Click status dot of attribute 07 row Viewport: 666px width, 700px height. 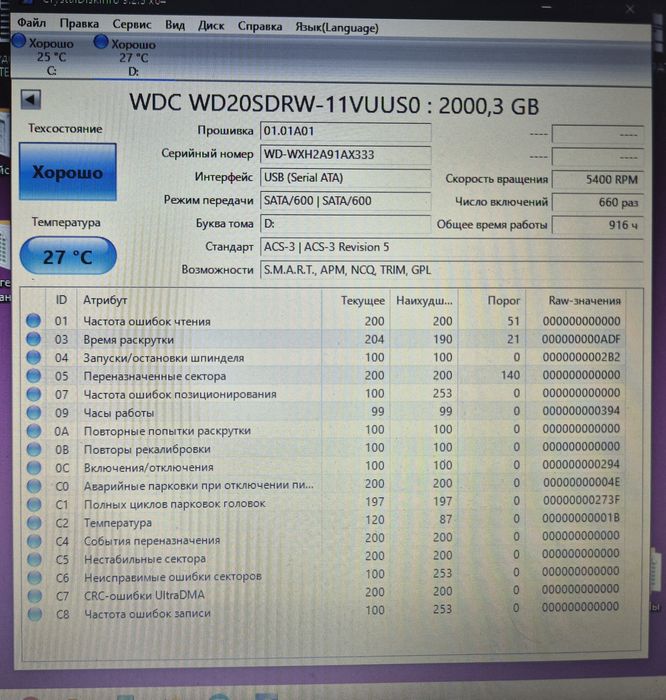34,394
